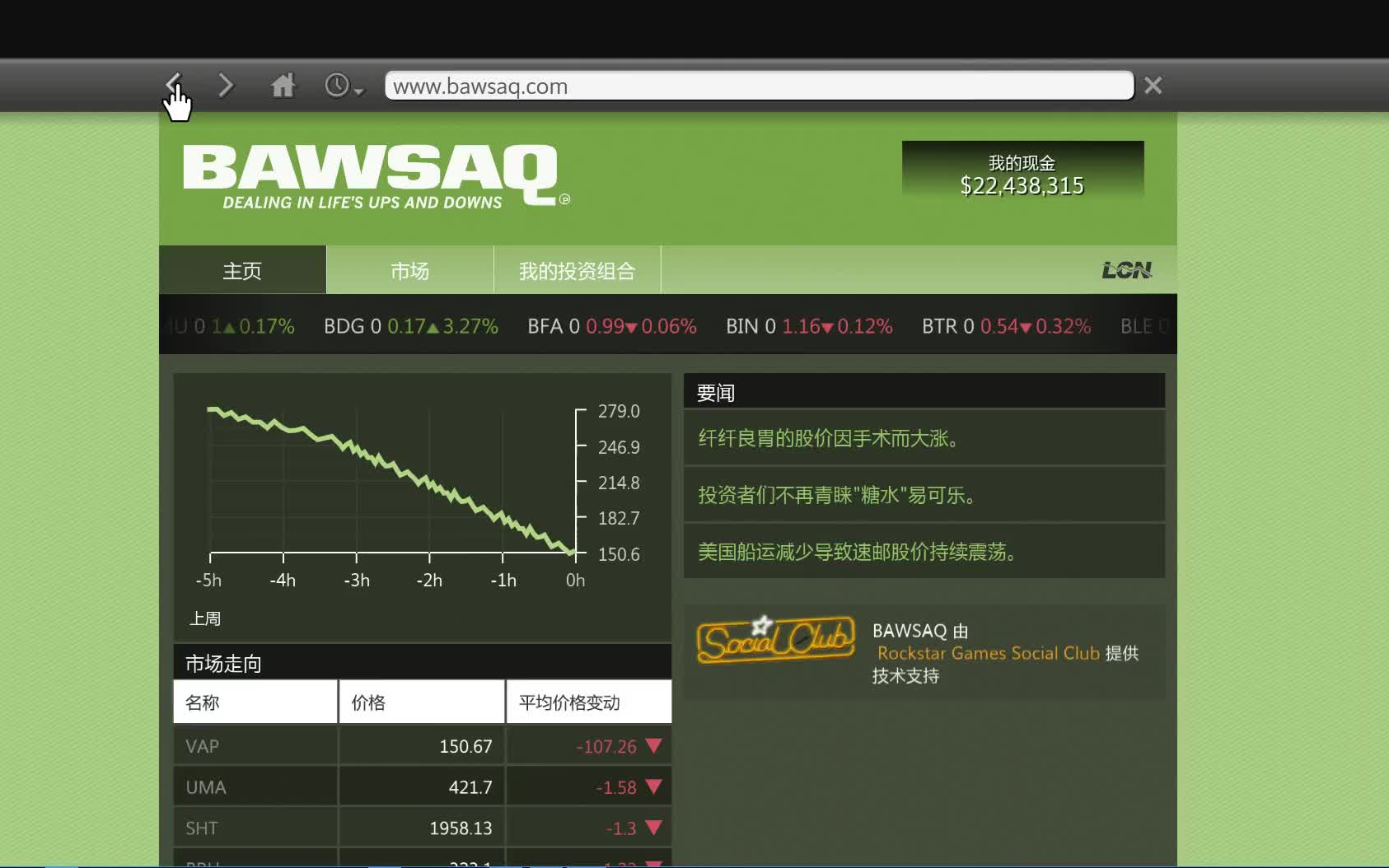Click the Social Club neon logo
Screen dimensions: 1389x868
coord(775,640)
